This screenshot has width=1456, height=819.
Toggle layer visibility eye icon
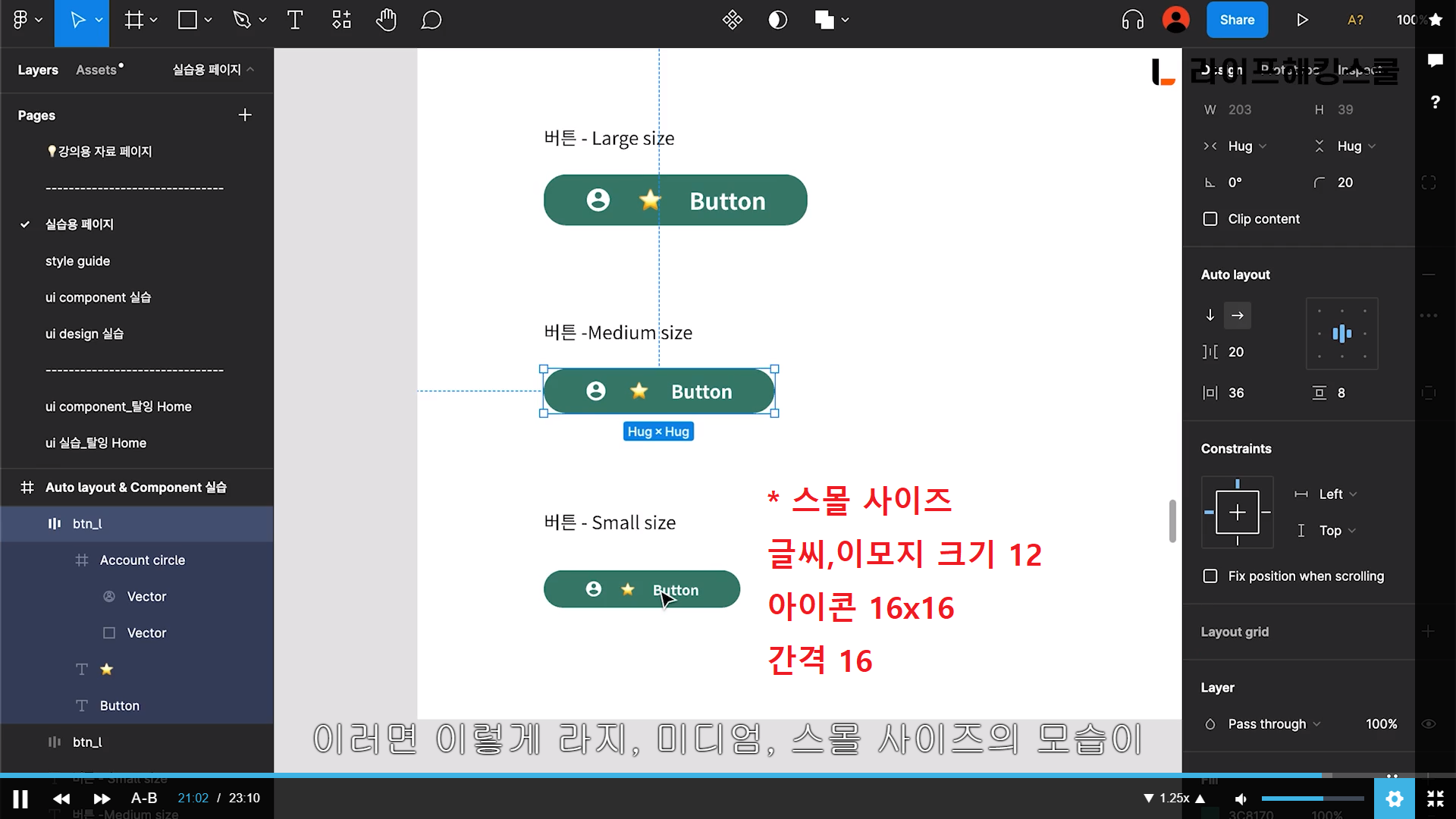(1428, 724)
